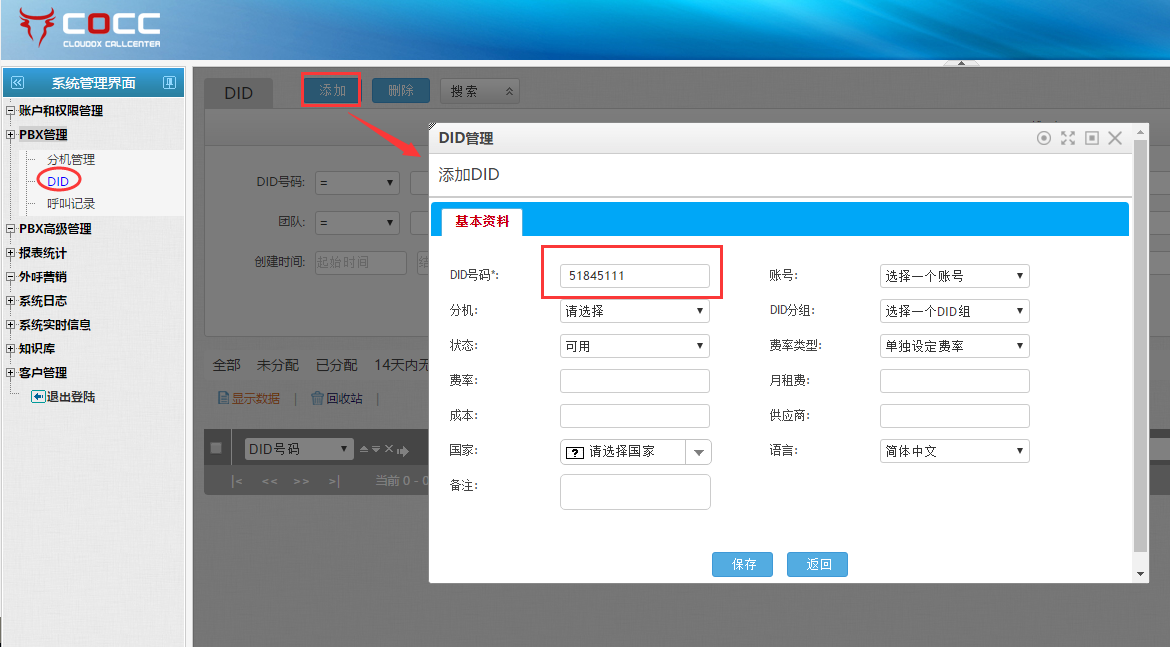Click the DID号码 input field
Screen dimensions: 1170x647
point(634,276)
